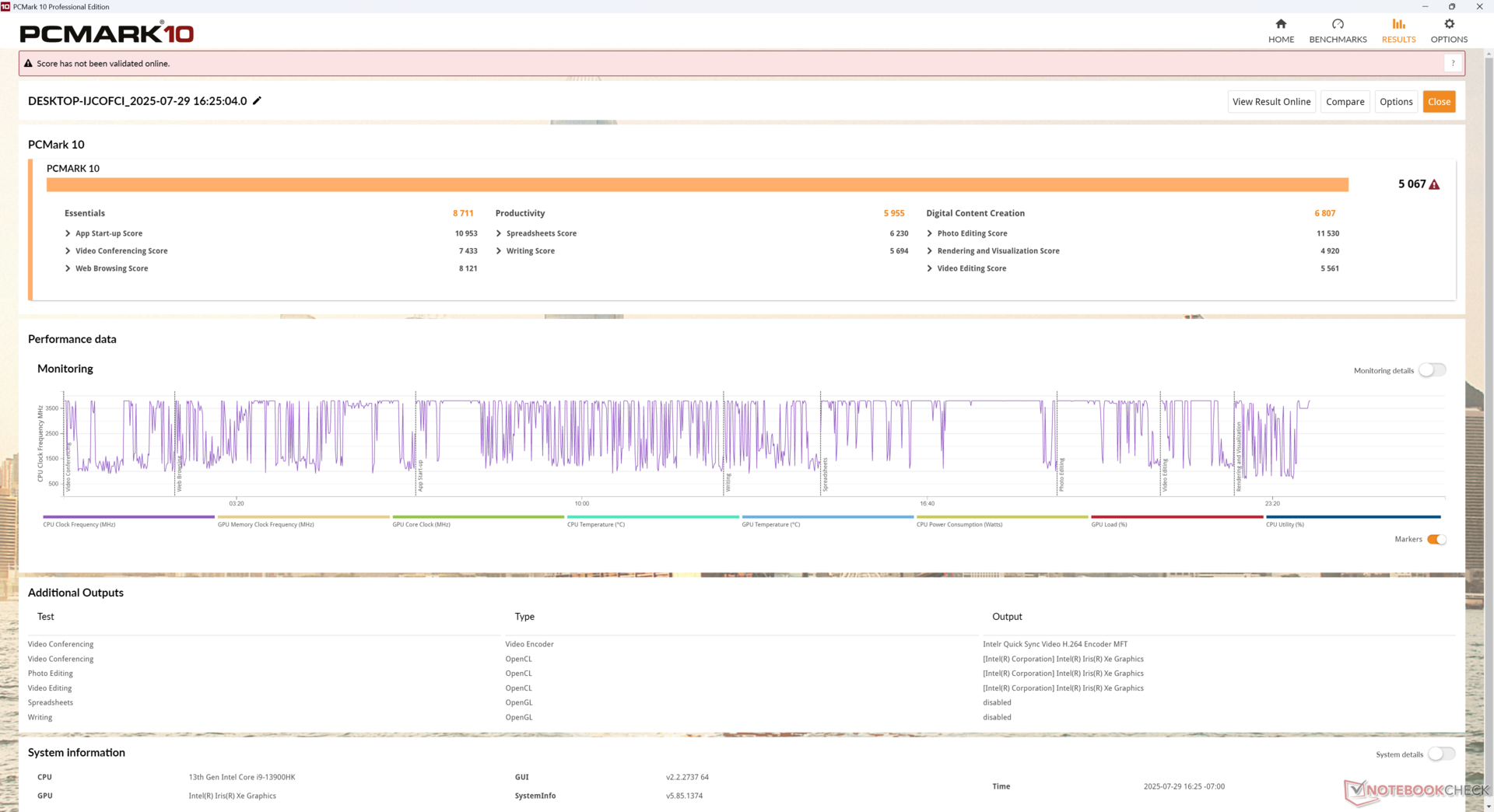Click the Productivity score 5 955
The width and height of the screenshot is (1494, 812).
894,213
